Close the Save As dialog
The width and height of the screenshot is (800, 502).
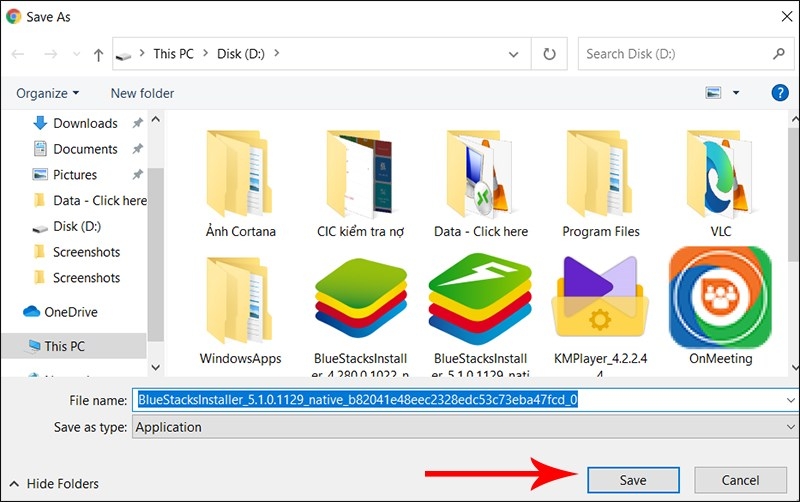point(787,16)
